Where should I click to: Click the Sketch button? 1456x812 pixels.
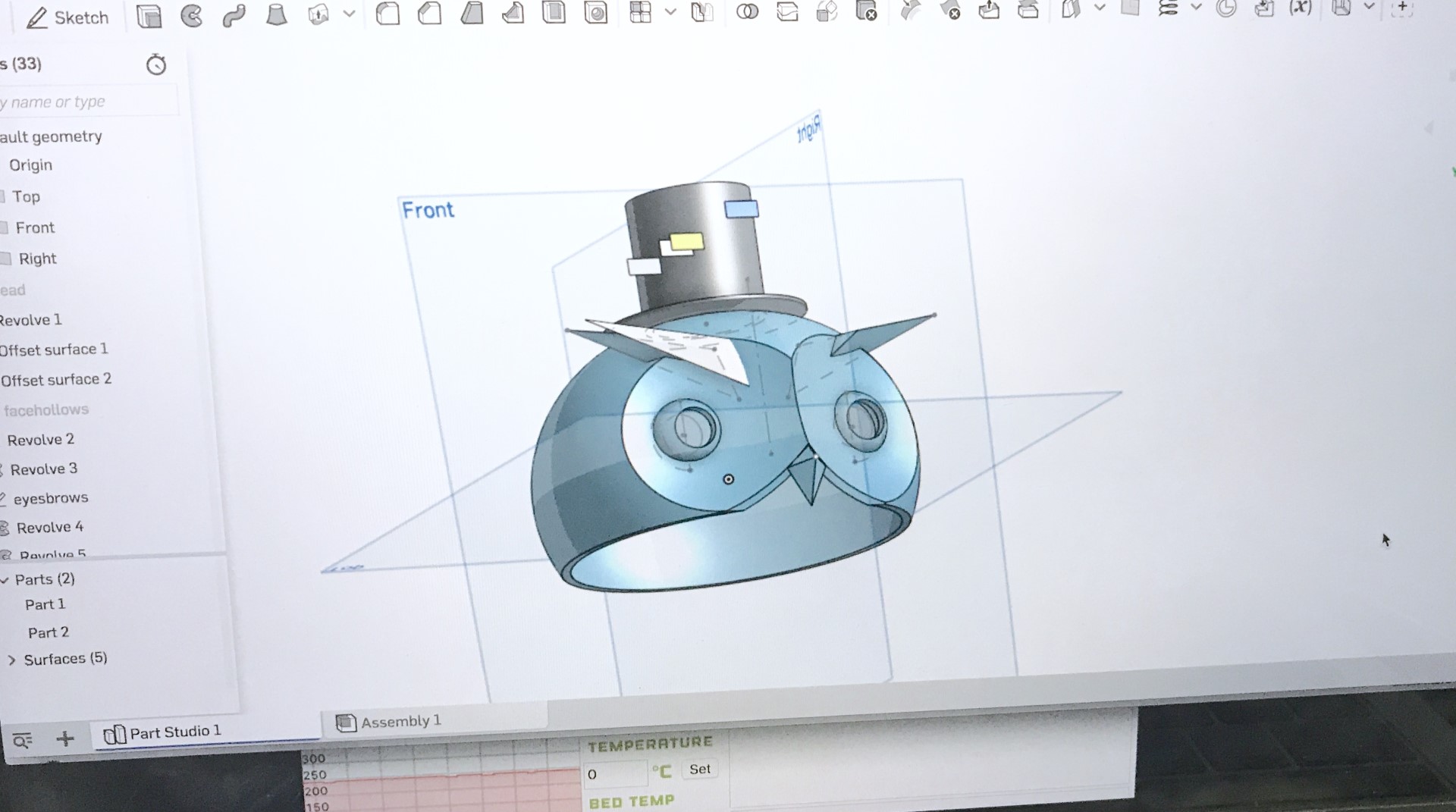(67, 17)
